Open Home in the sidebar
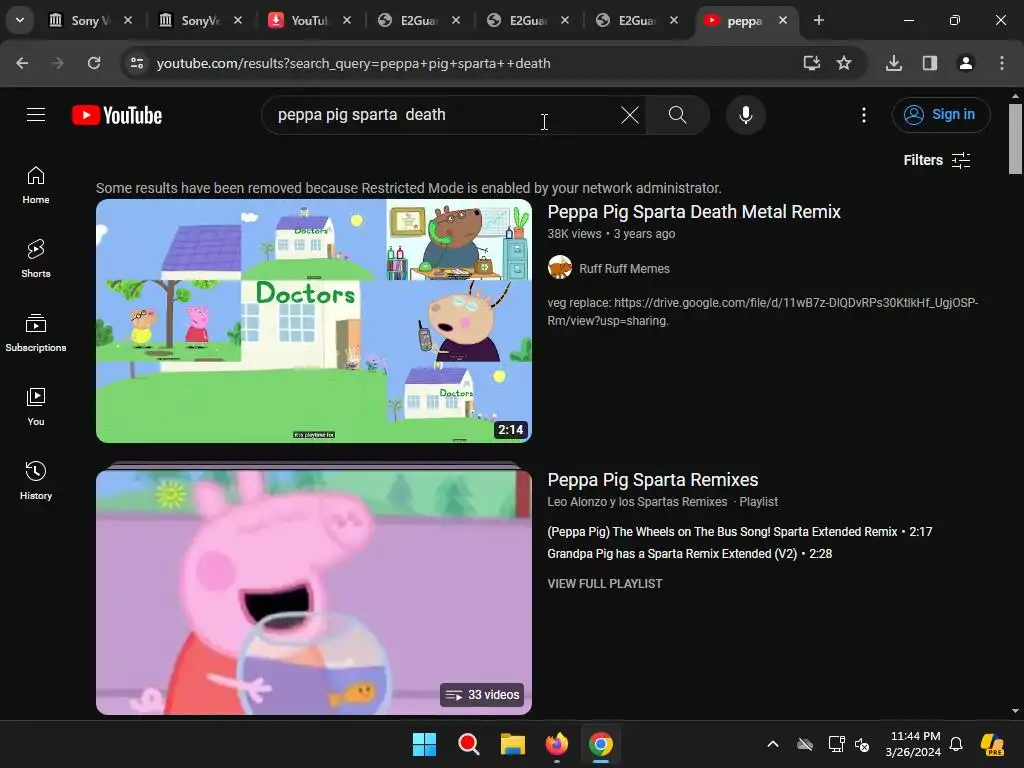This screenshot has width=1024, height=768. (x=36, y=185)
